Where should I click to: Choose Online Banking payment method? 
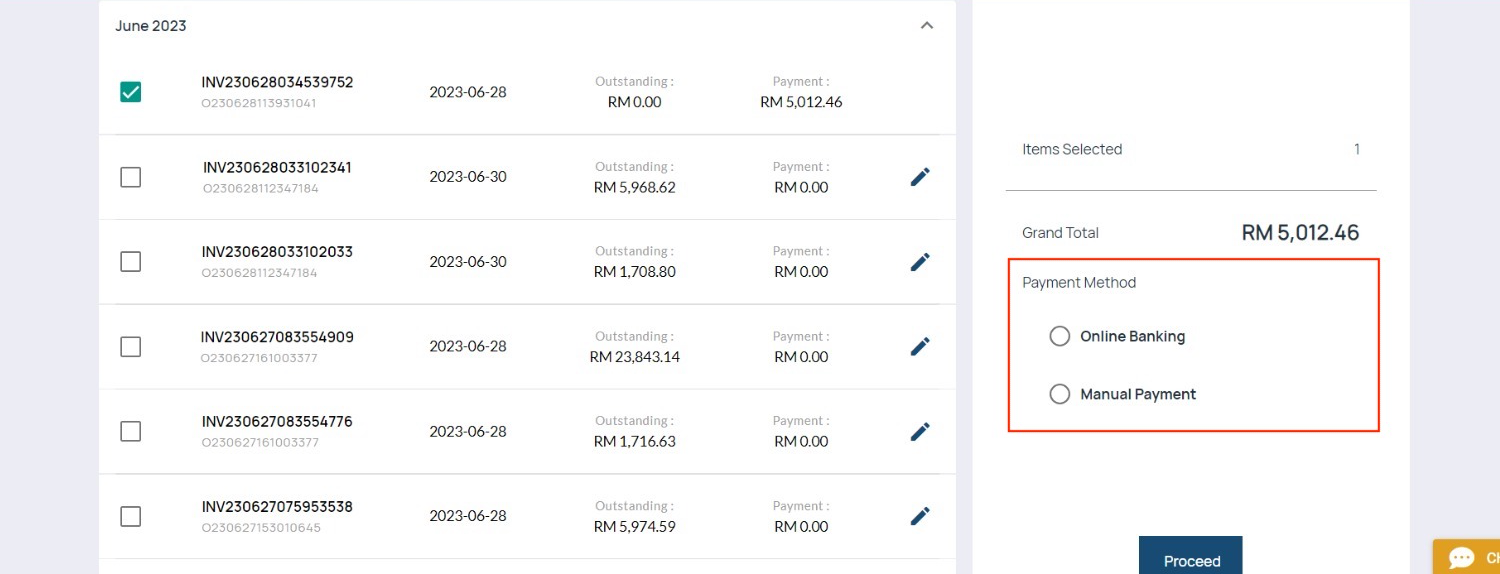click(x=1060, y=336)
